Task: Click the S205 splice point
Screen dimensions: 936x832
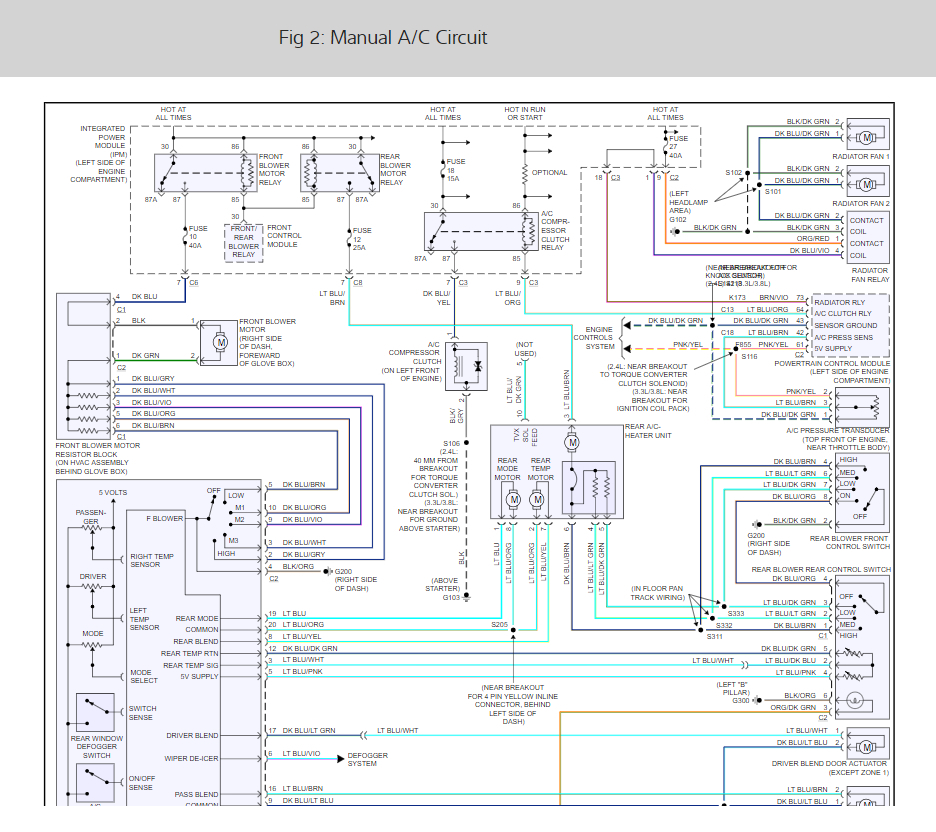Action: pos(513,630)
